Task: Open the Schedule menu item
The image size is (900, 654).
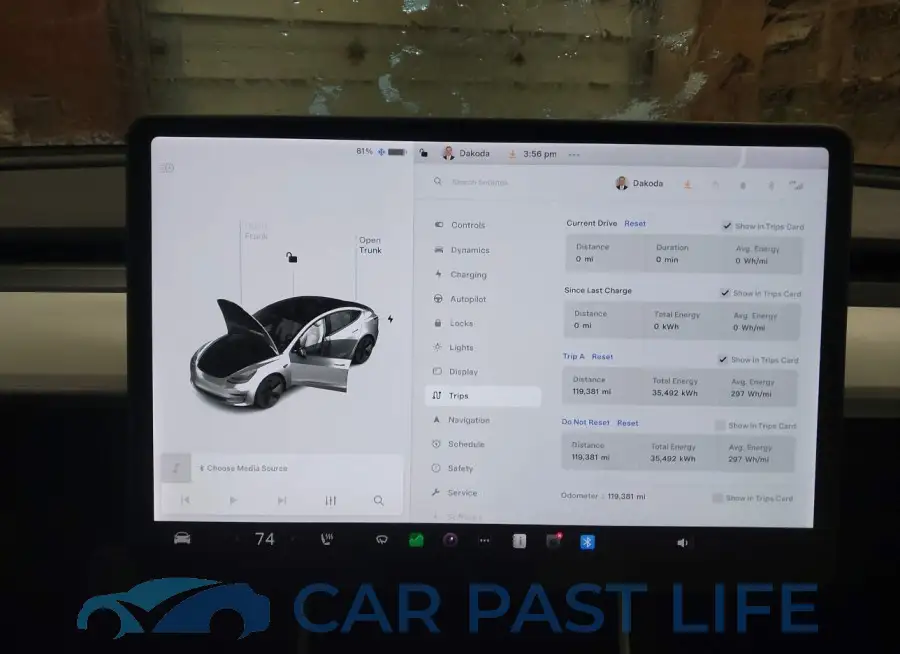Action: coord(457,444)
